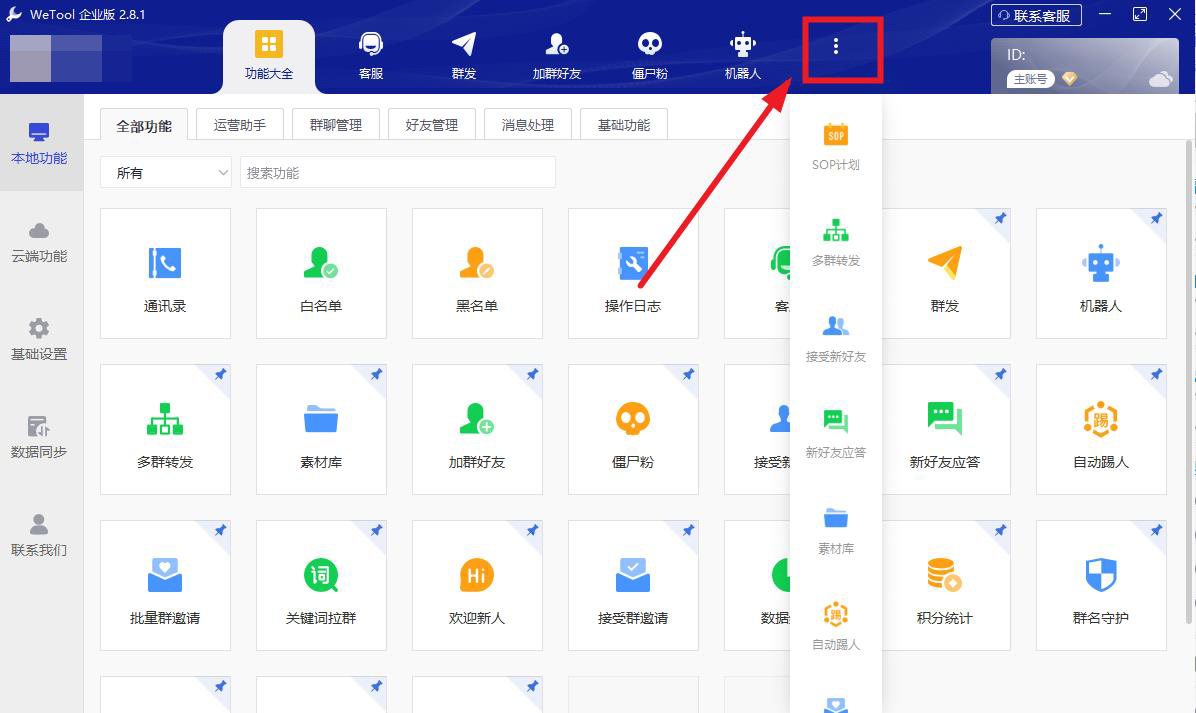Open the 自动踢人 feature card in grid
This screenshot has width=1196, height=713.
click(x=1101, y=429)
